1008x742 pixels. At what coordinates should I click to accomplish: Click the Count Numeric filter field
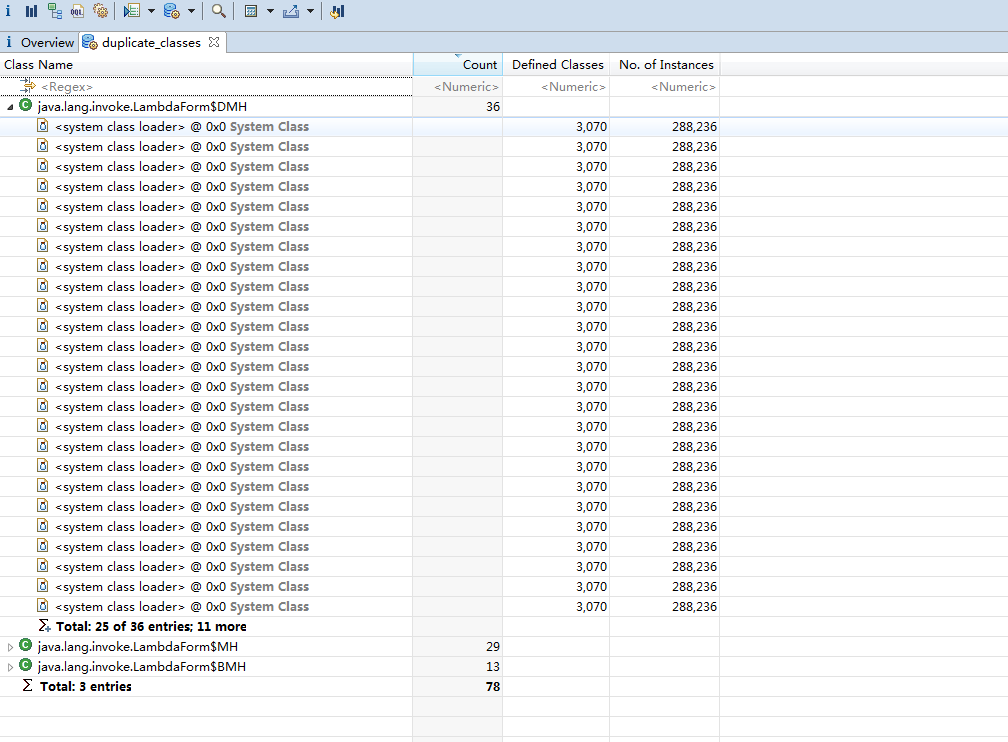coord(458,86)
